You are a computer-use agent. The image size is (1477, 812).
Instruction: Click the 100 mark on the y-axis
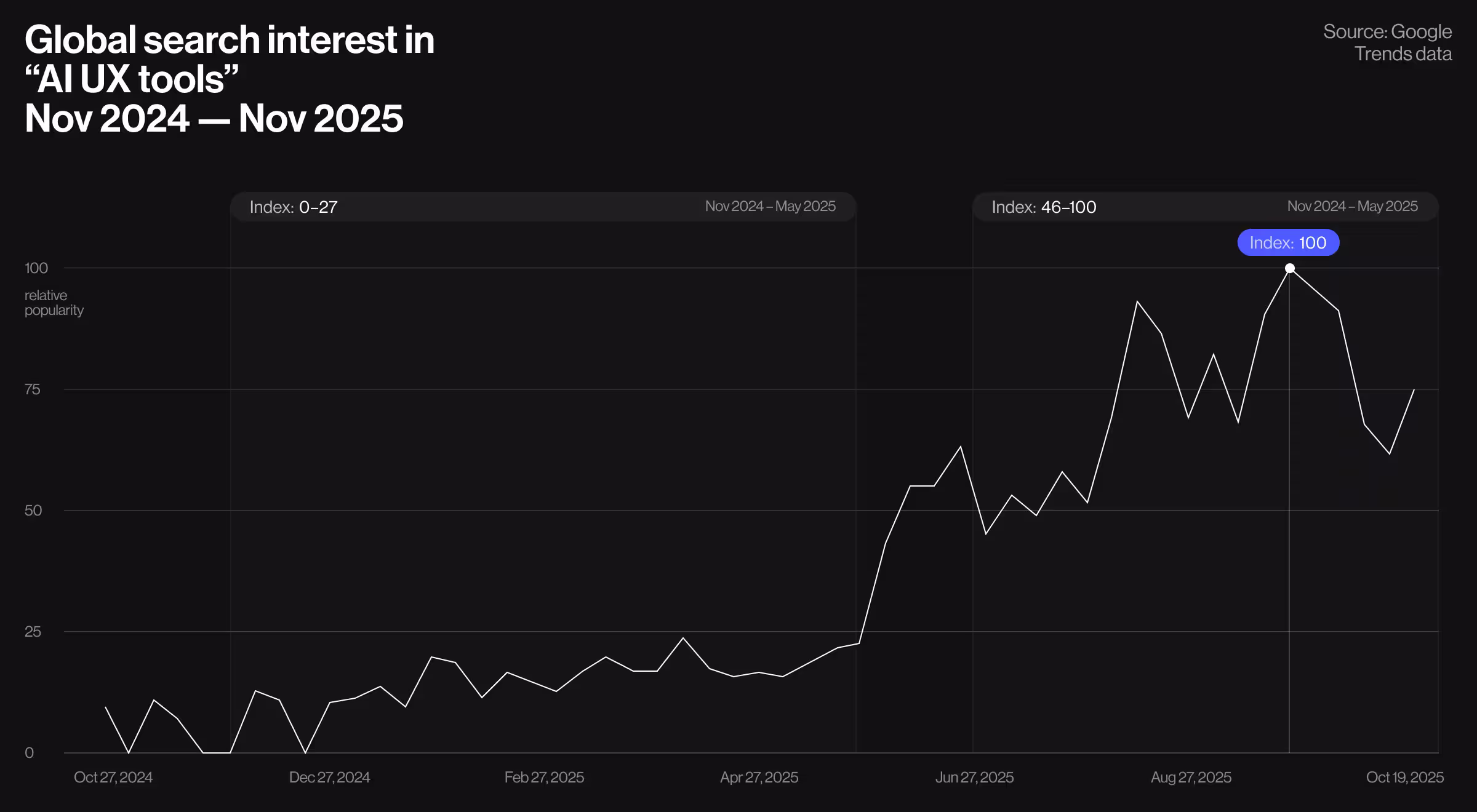[38, 268]
